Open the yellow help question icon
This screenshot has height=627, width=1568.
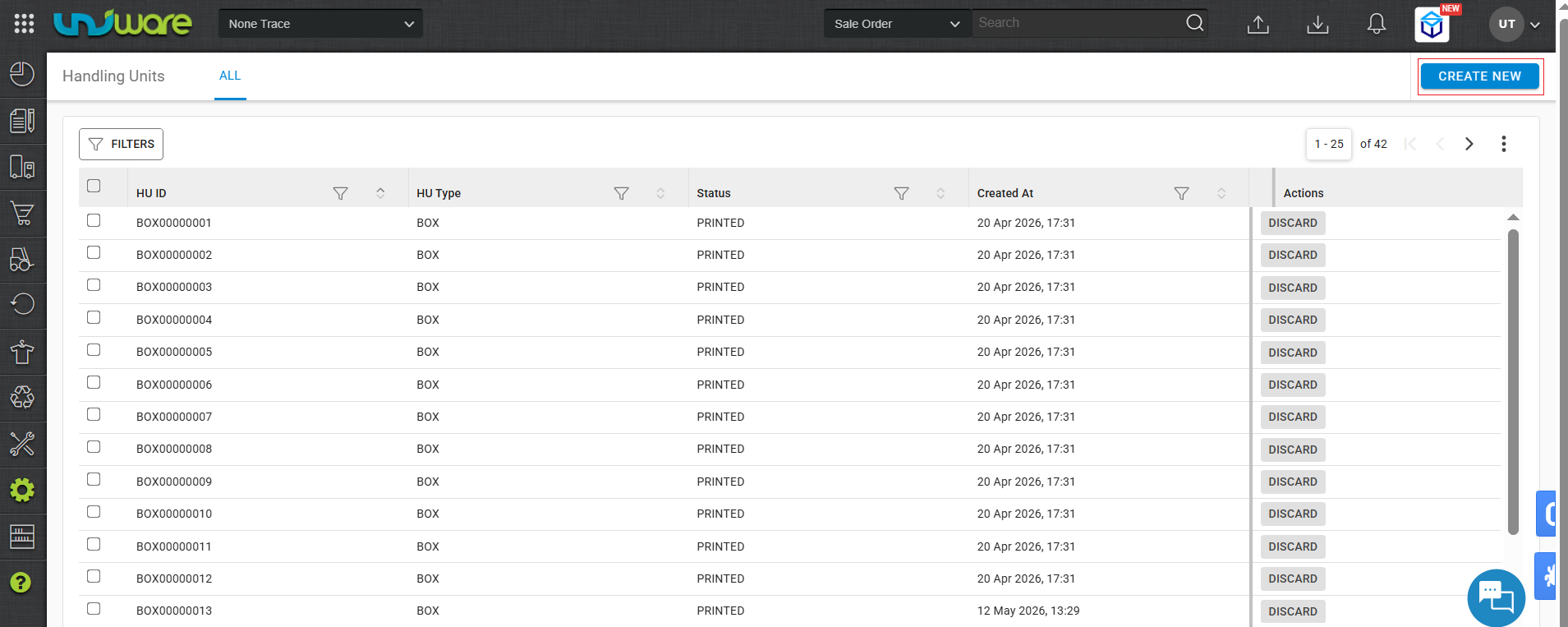pos(21,583)
